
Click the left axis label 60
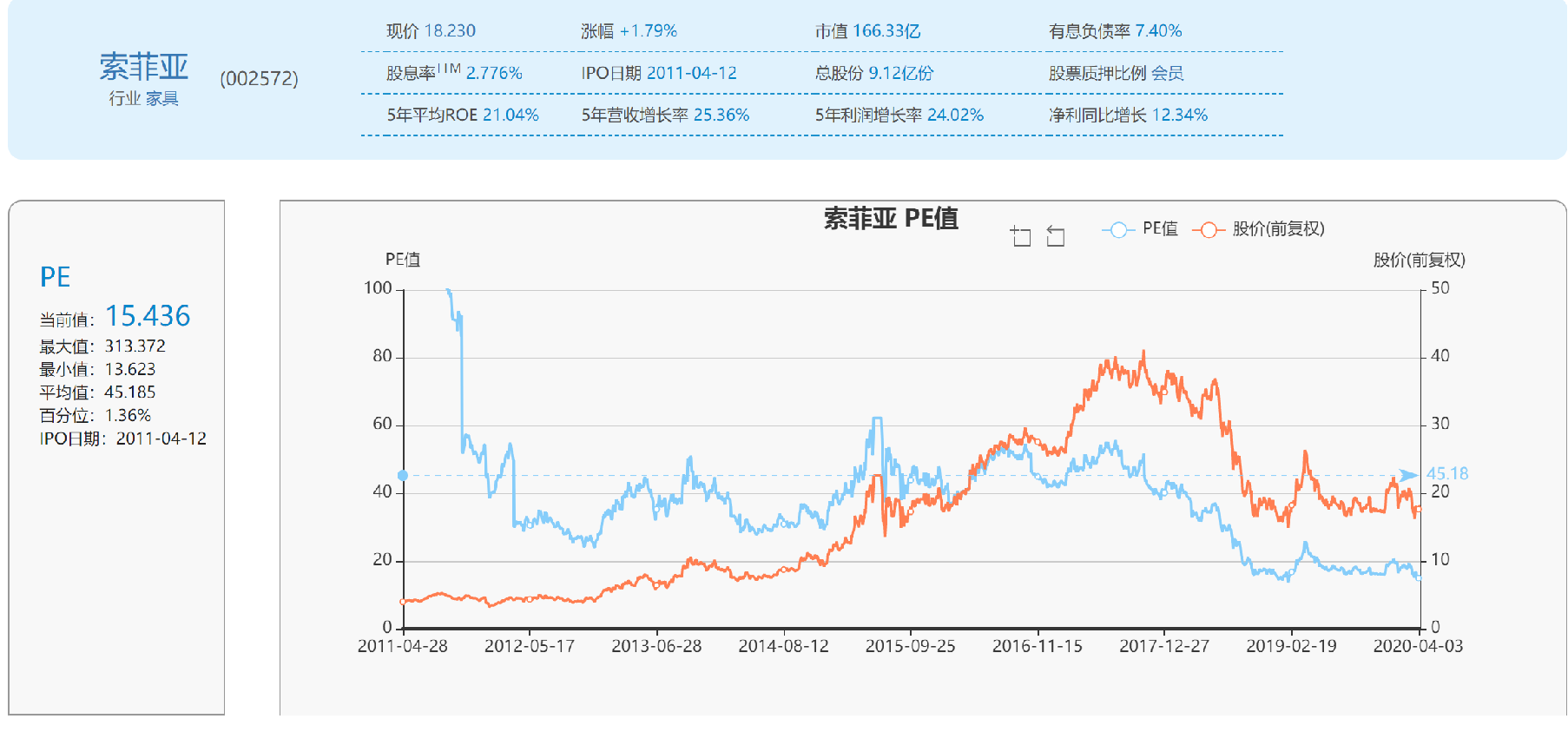383,424
